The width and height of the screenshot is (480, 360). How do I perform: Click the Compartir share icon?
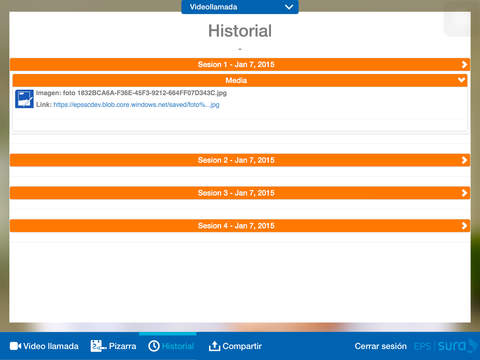pyautogui.click(x=214, y=346)
